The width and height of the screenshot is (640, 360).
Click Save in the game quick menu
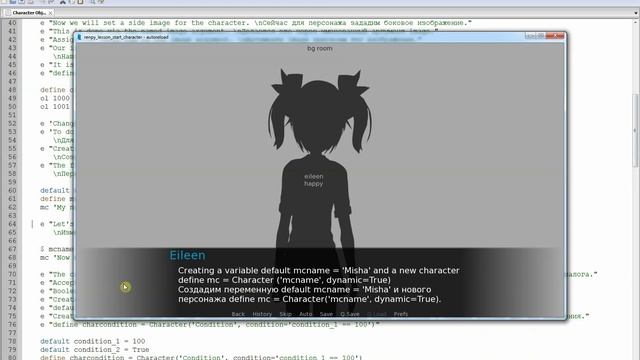pyautogui.click(x=326, y=314)
